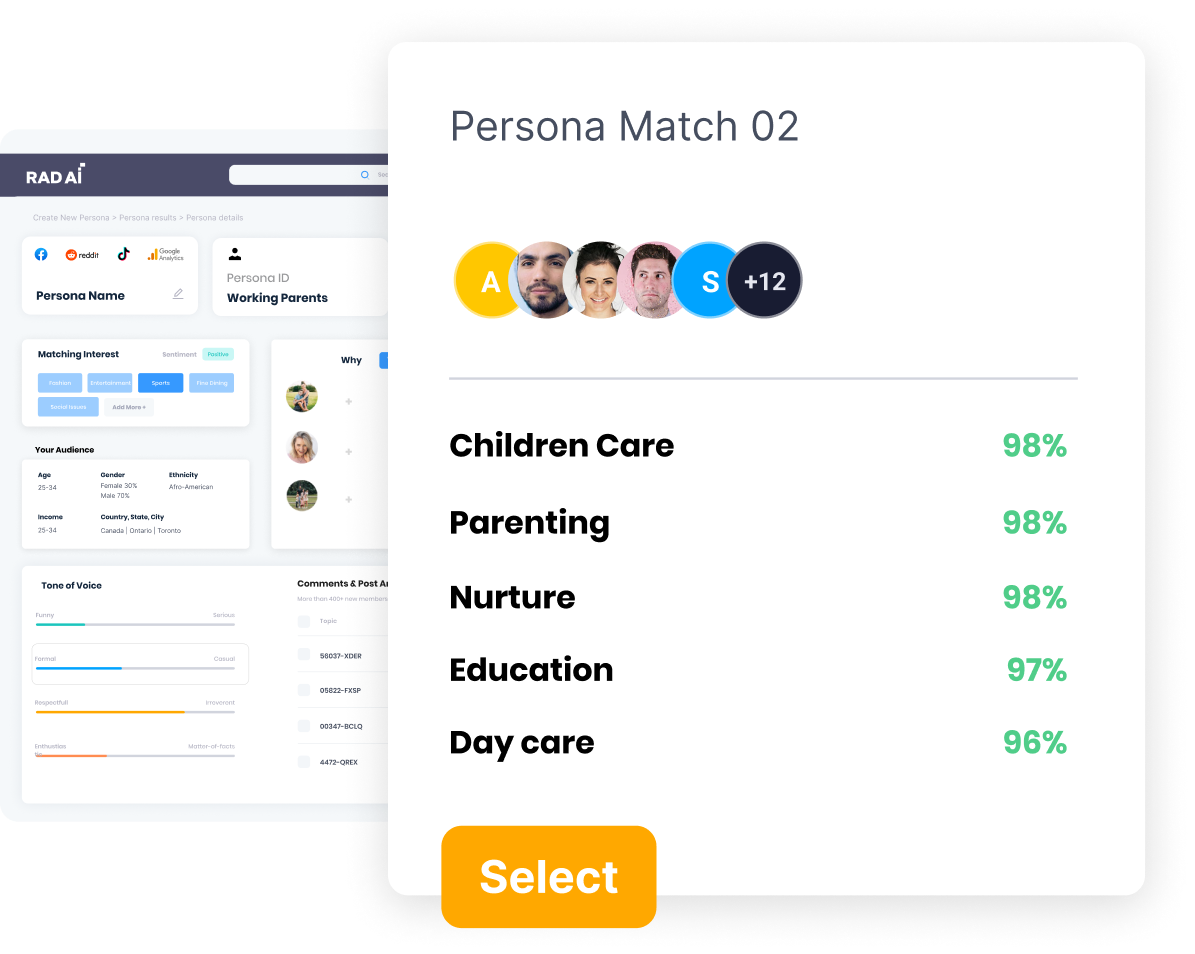Click the RAD AI logo
This screenshot has width=1195, height=954.
click(55, 175)
